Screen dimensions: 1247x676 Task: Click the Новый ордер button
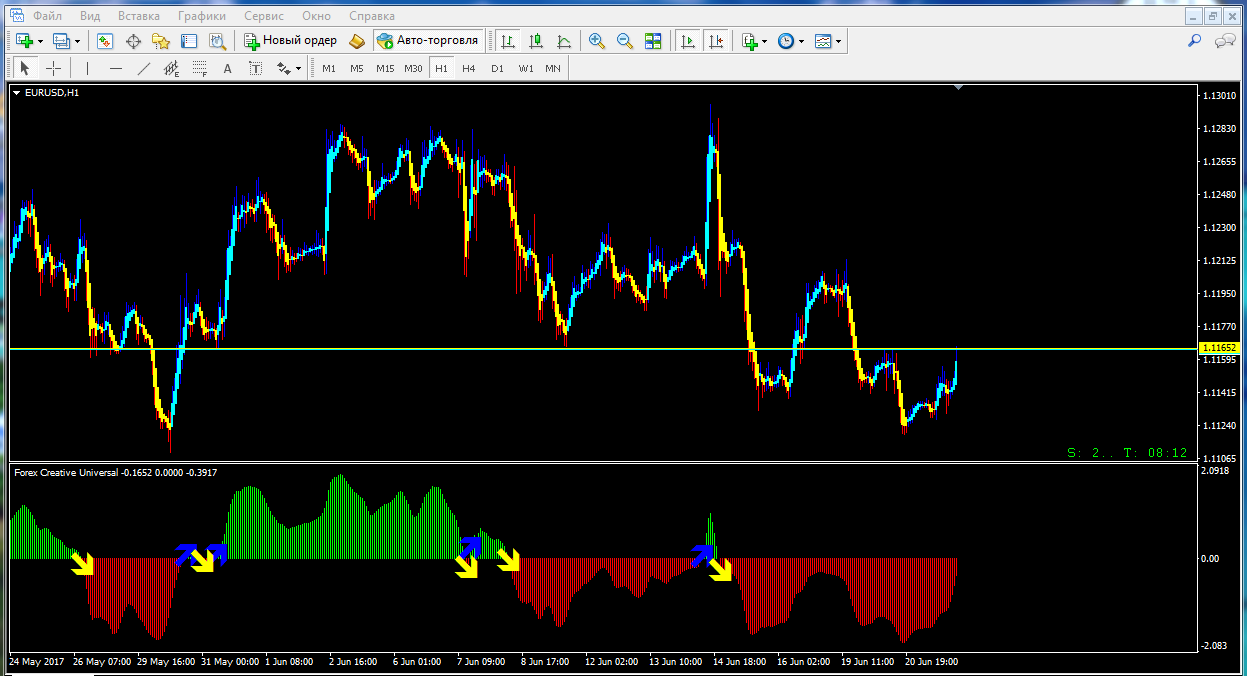click(x=290, y=41)
